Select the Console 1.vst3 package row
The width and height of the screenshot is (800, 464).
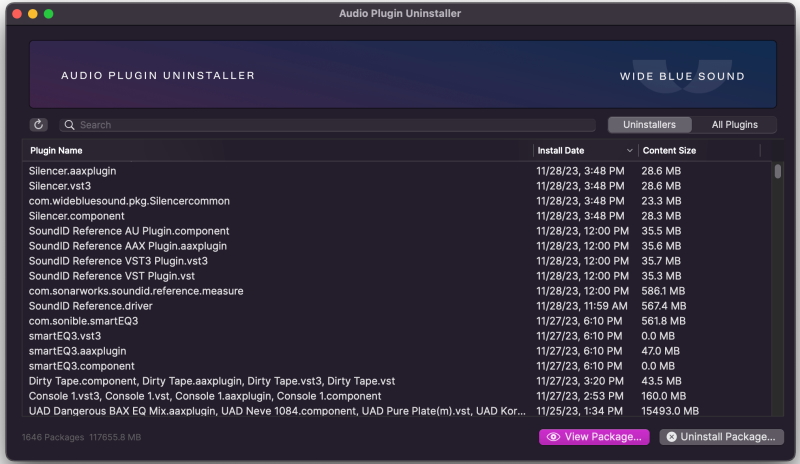pos(397,396)
